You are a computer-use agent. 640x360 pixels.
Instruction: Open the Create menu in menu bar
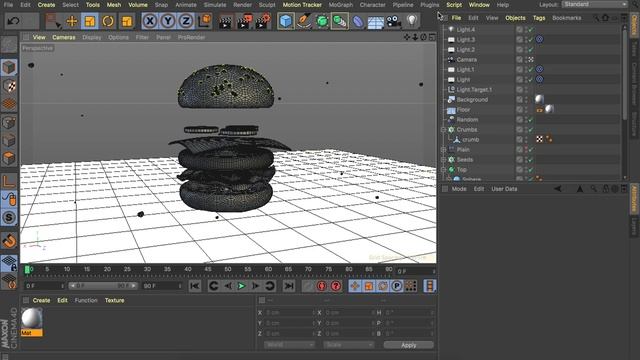(x=46, y=5)
